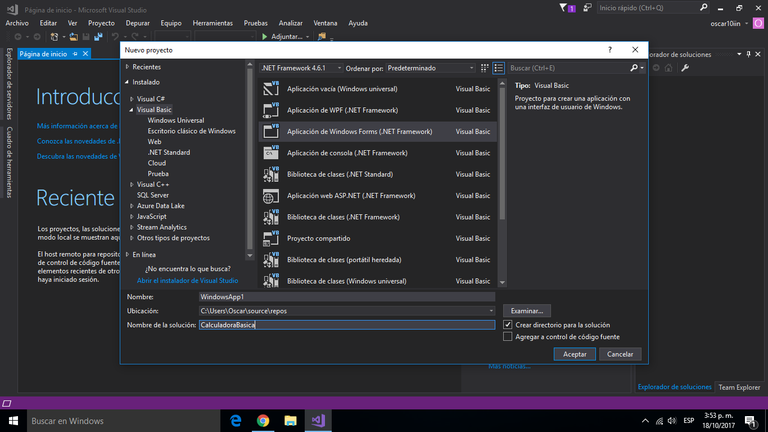Image resolution: width=768 pixels, height=432 pixels.
Task: Enable Agregar a control de código fuente
Action: pyautogui.click(x=508, y=337)
